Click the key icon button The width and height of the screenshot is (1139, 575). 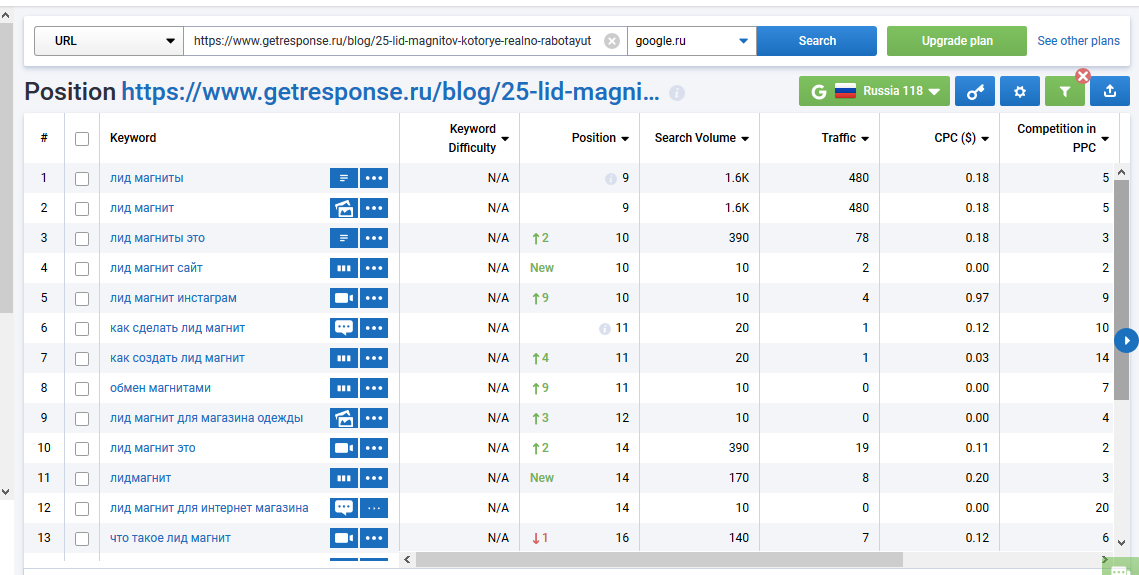[975, 91]
